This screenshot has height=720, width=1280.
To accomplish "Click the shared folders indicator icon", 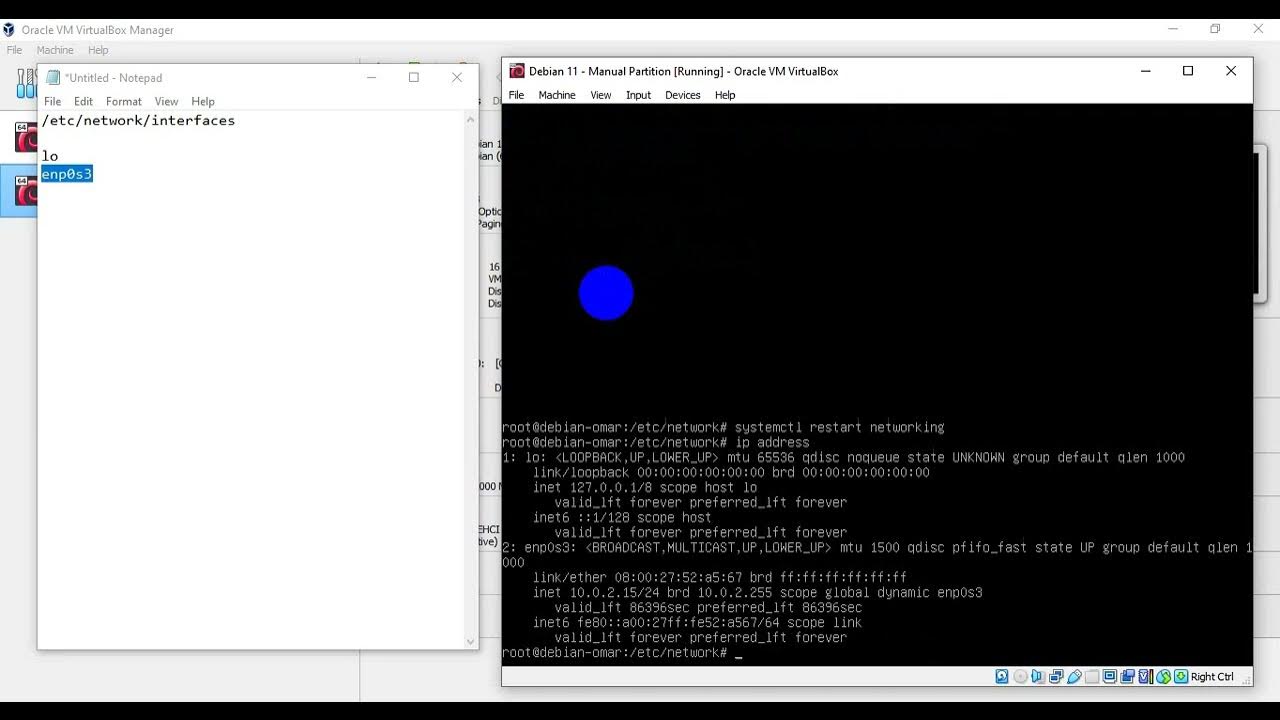I will tap(1092, 677).
